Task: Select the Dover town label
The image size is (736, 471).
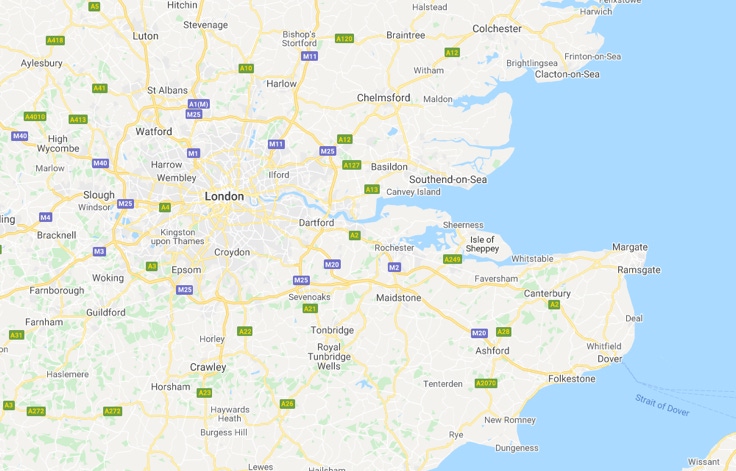Action: point(610,359)
